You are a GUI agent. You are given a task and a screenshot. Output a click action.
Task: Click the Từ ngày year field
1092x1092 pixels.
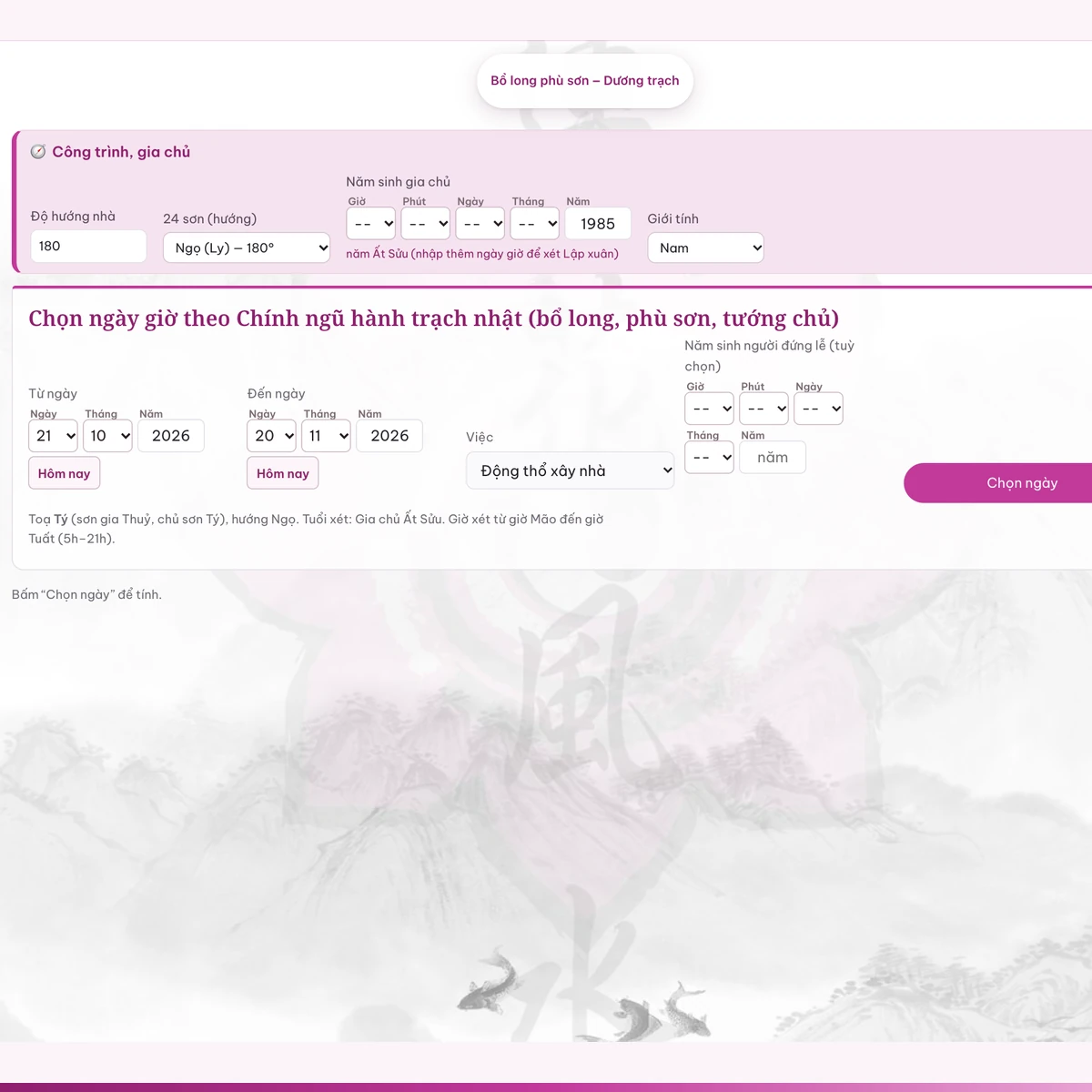coord(171,436)
